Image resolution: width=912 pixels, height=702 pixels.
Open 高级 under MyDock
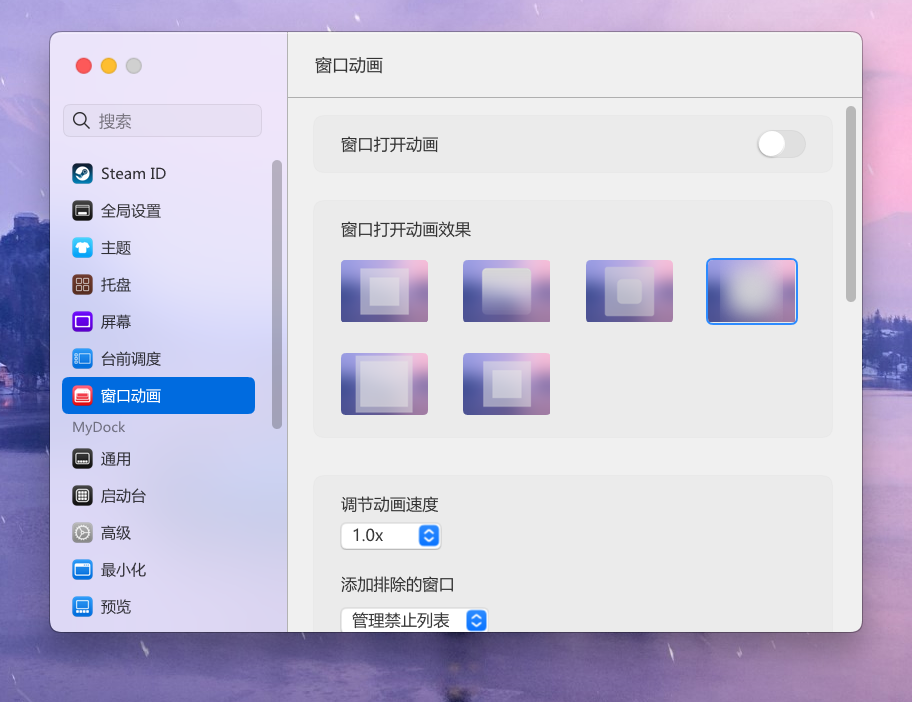158,533
